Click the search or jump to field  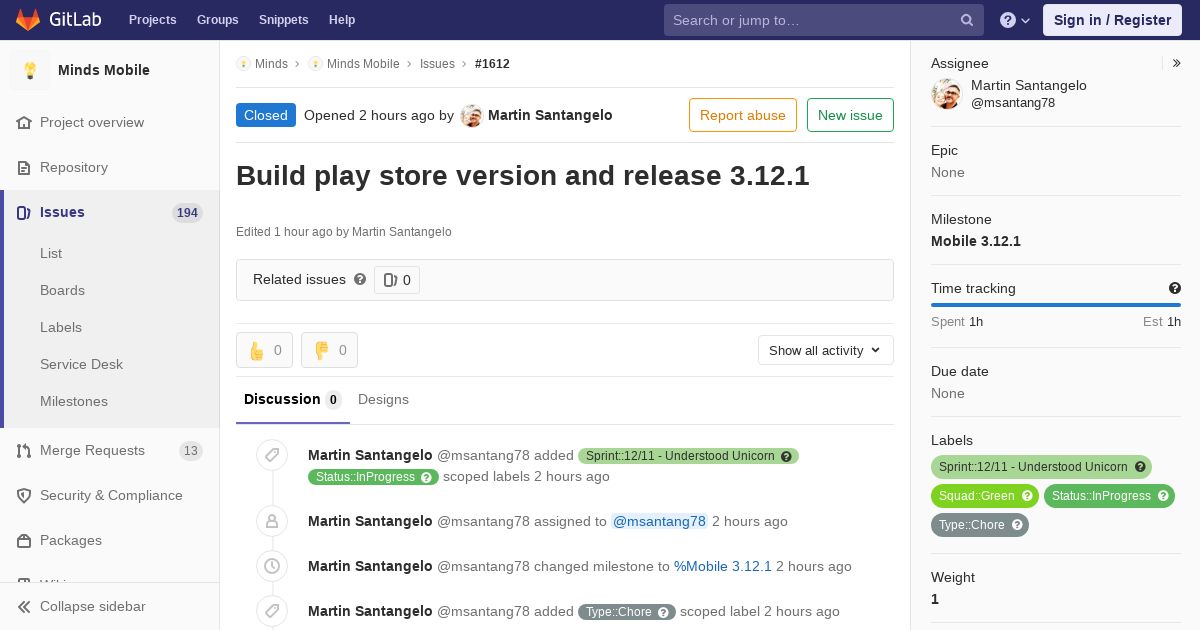[824, 20]
